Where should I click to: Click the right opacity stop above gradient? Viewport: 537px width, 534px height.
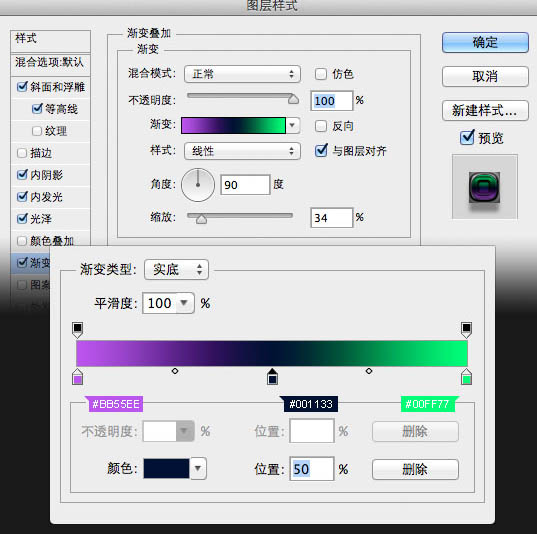click(466, 330)
